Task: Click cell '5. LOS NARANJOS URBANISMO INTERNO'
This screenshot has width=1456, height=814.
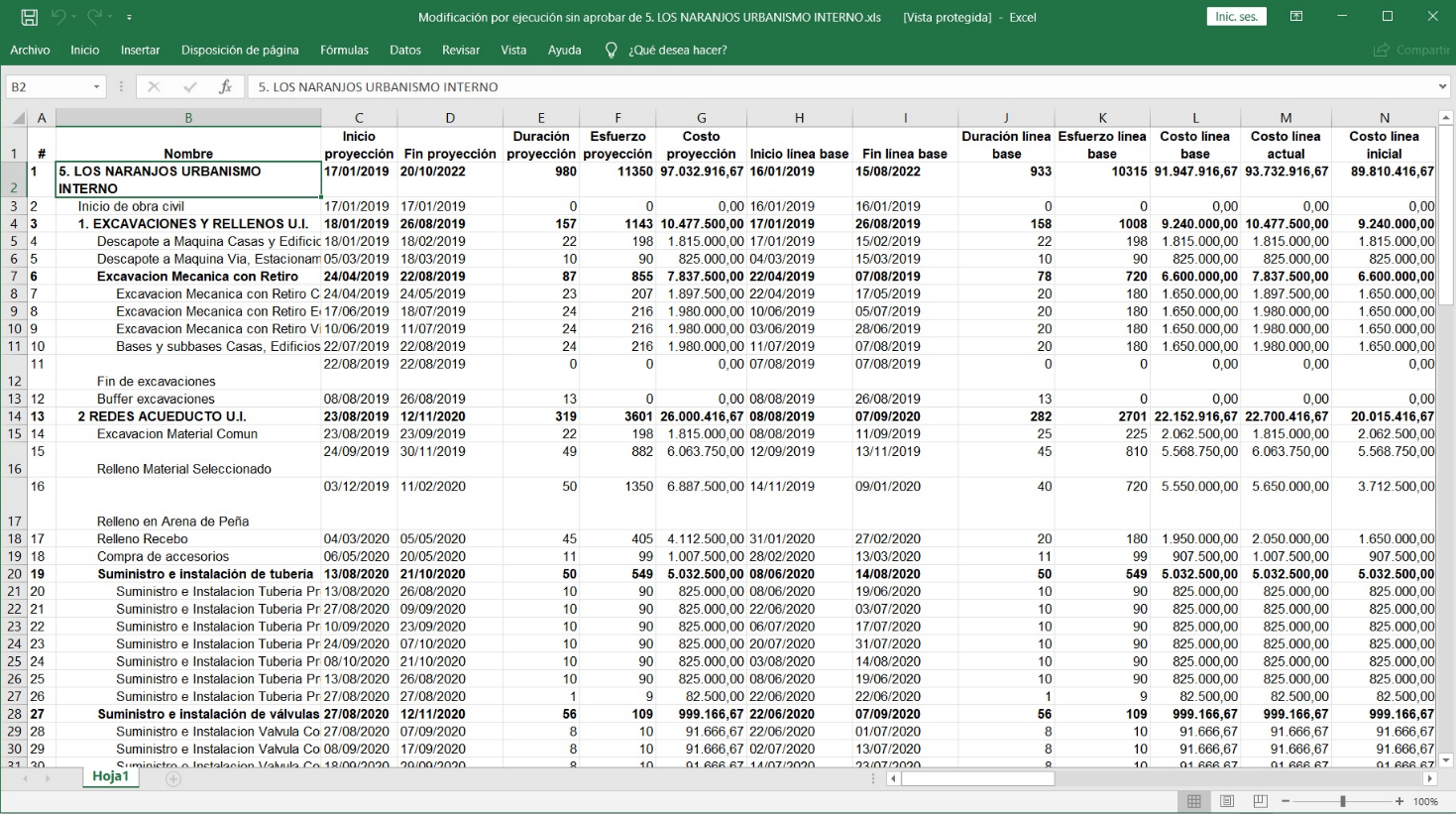Action: (188, 179)
